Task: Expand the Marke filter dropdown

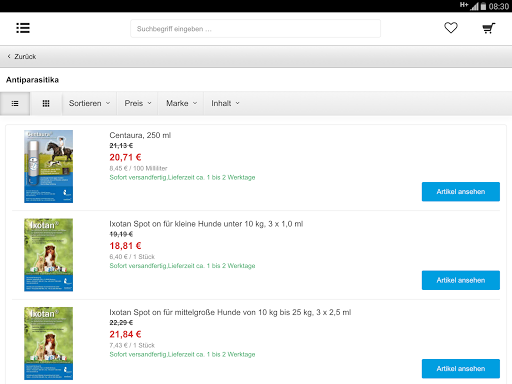Action: coord(181,103)
